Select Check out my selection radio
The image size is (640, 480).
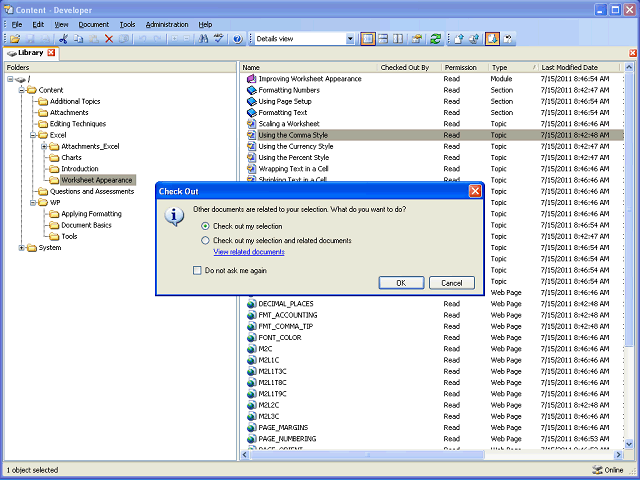coord(205,226)
